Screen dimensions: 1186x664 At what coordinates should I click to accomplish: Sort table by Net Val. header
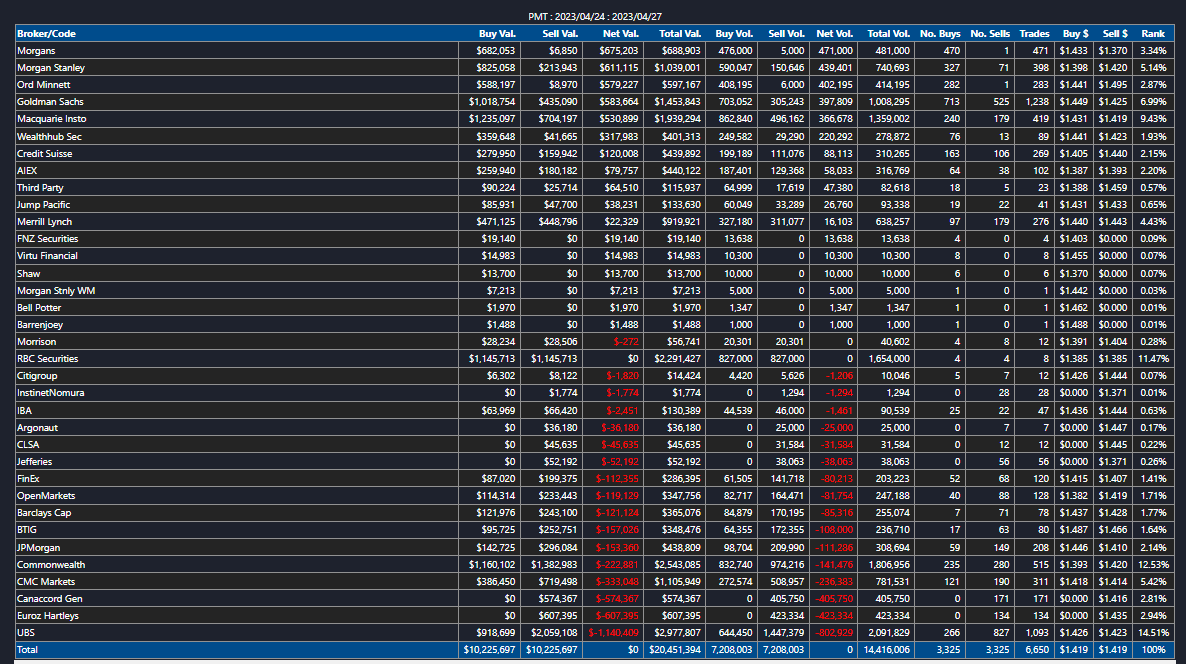pos(620,34)
